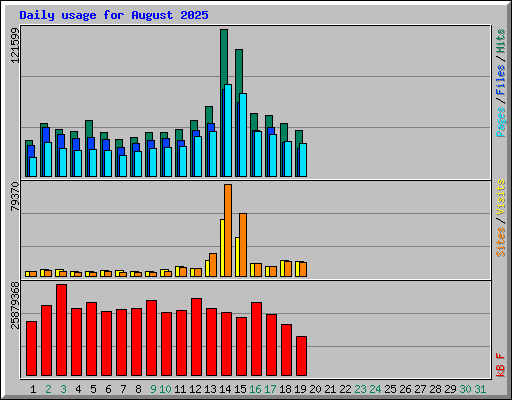This screenshot has height=400, width=512.
Task: Select the 79370 axis value
Action: click(x=15, y=196)
